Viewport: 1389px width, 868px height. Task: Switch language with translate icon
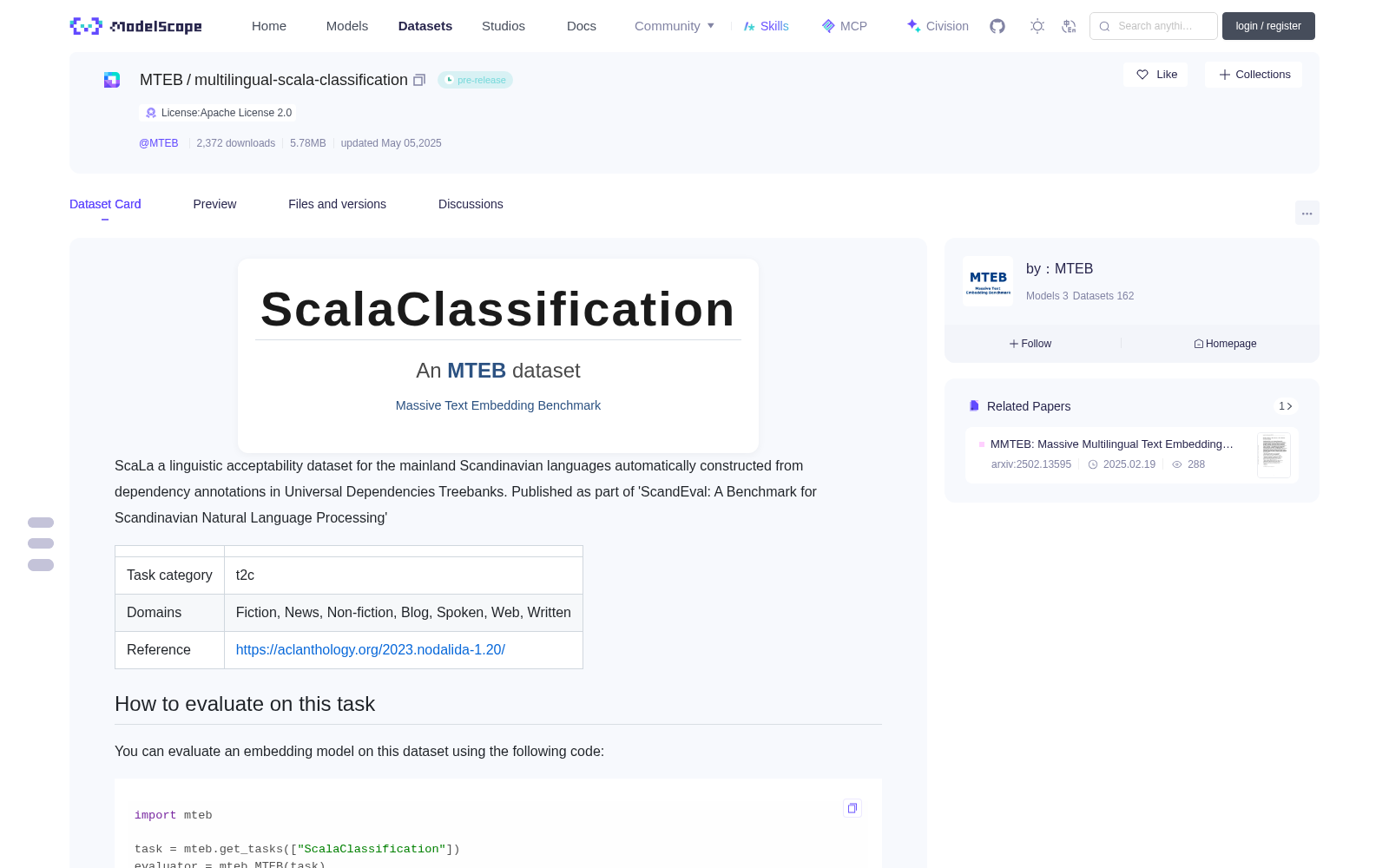click(x=1070, y=26)
